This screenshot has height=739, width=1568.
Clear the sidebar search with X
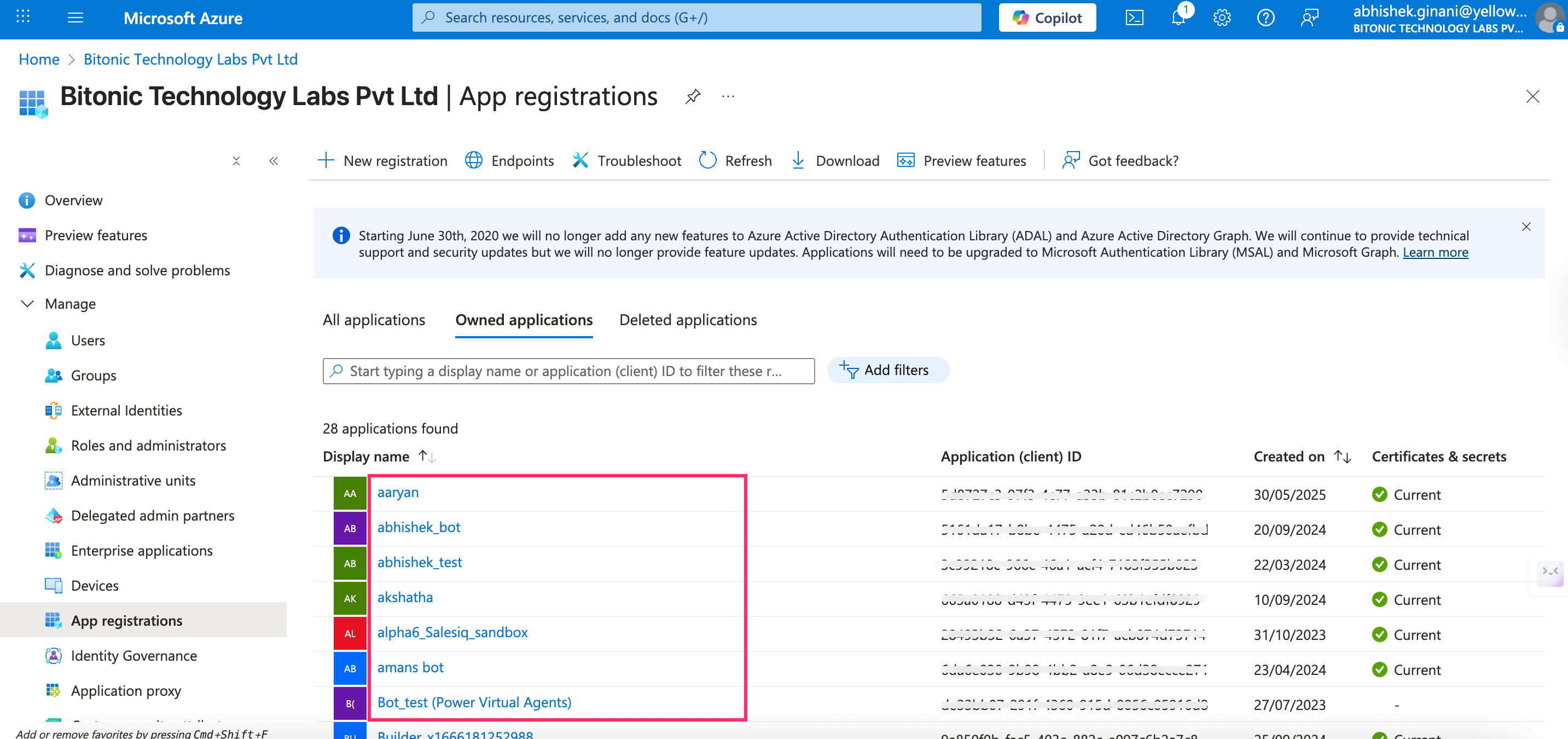pos(236,161)
